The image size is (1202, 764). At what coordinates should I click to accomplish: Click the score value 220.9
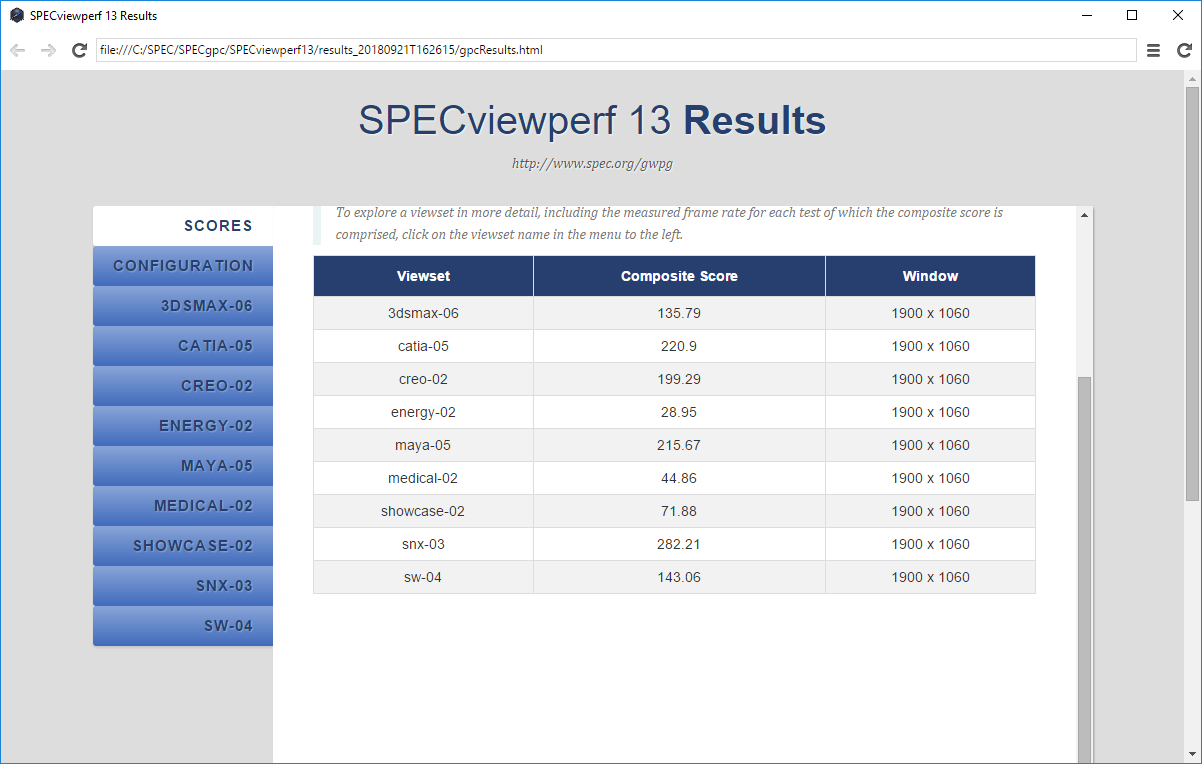[679, 346]
